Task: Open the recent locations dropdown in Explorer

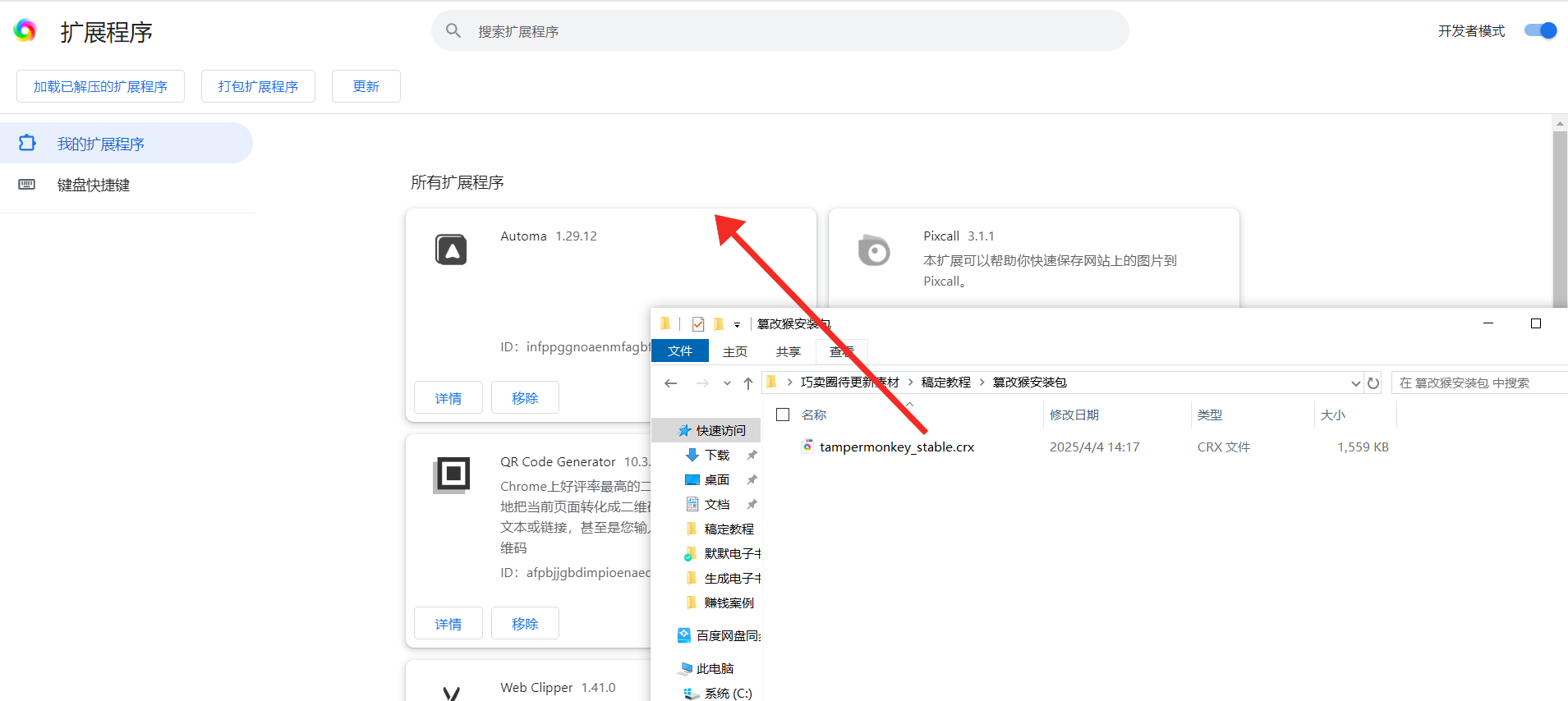Action: tap(727, 383)
